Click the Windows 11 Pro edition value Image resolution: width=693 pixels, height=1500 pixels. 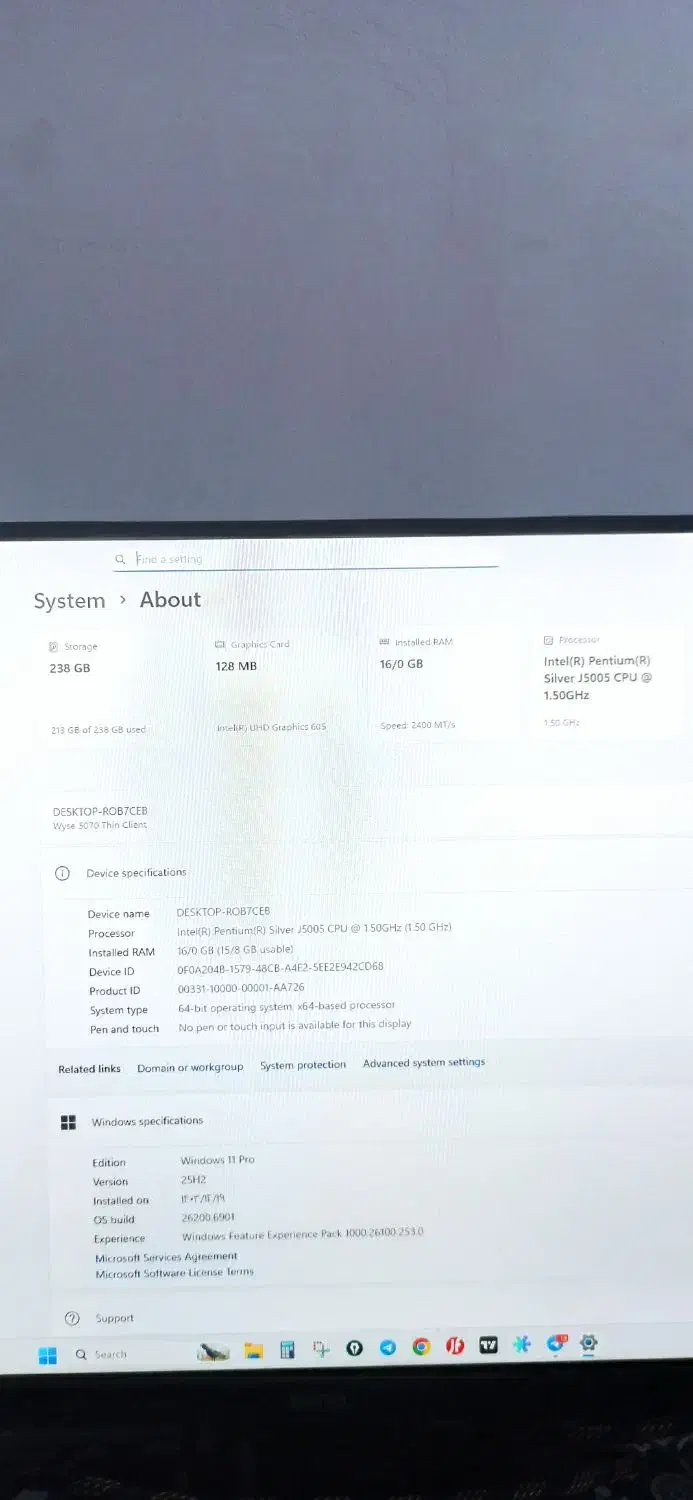(x=217, y=1160)
